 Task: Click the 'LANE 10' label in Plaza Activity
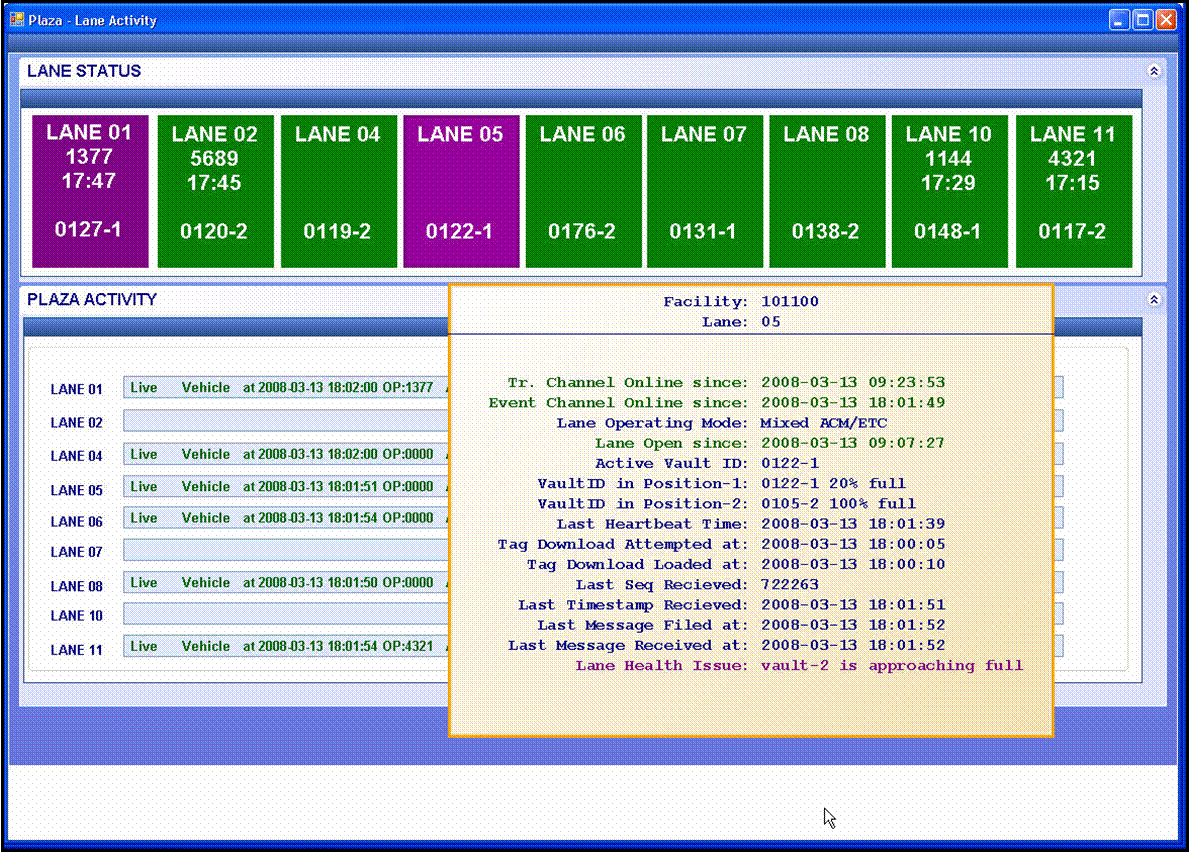76,616
